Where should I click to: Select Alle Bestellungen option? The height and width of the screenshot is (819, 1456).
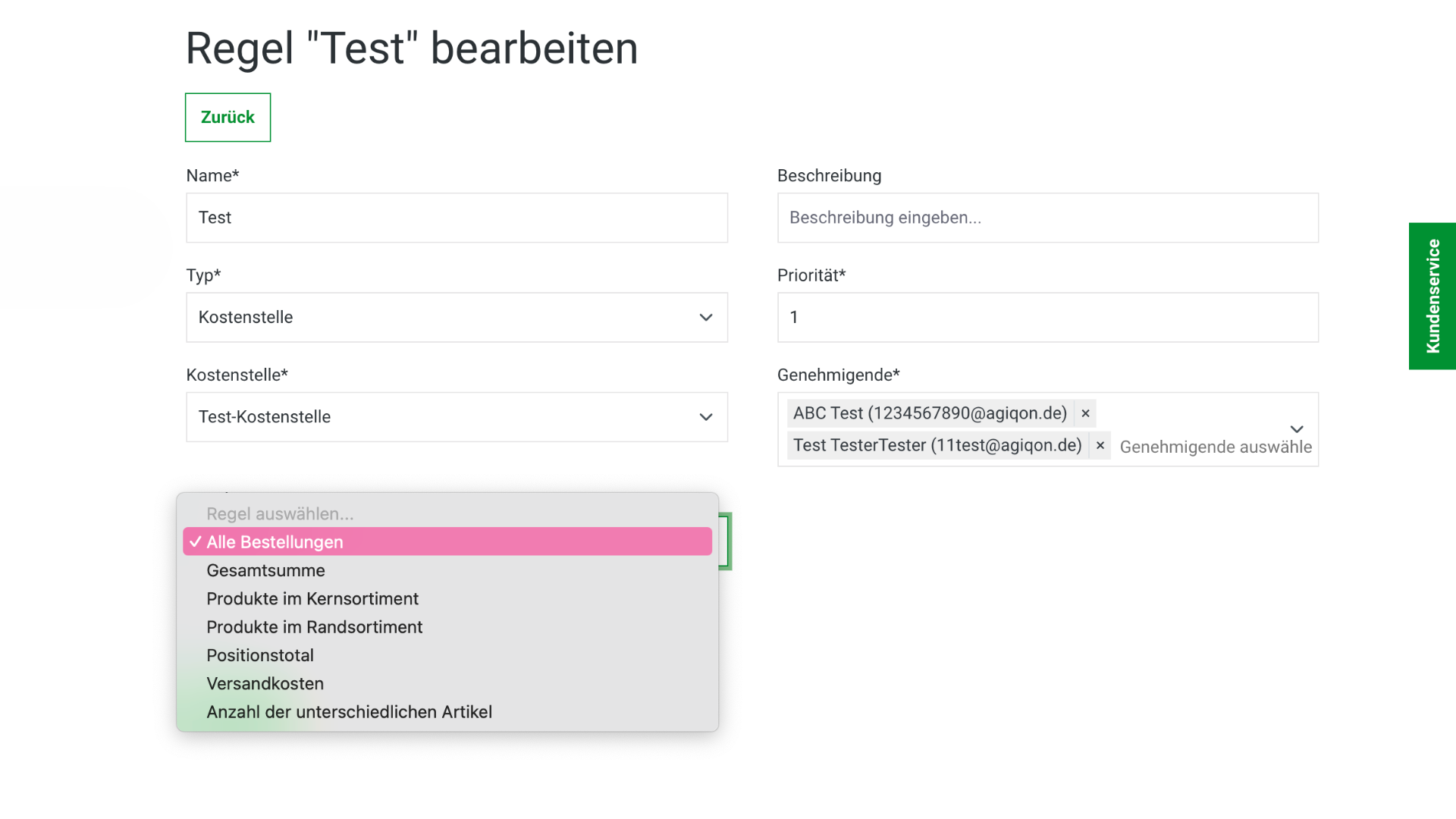(x=447, y=542)
